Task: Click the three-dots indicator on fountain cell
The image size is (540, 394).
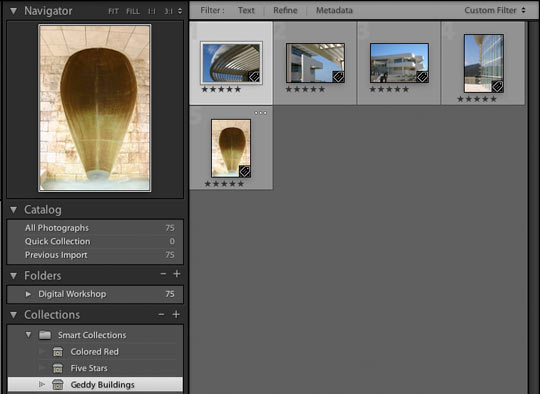Action: click(x=261, y=113)
